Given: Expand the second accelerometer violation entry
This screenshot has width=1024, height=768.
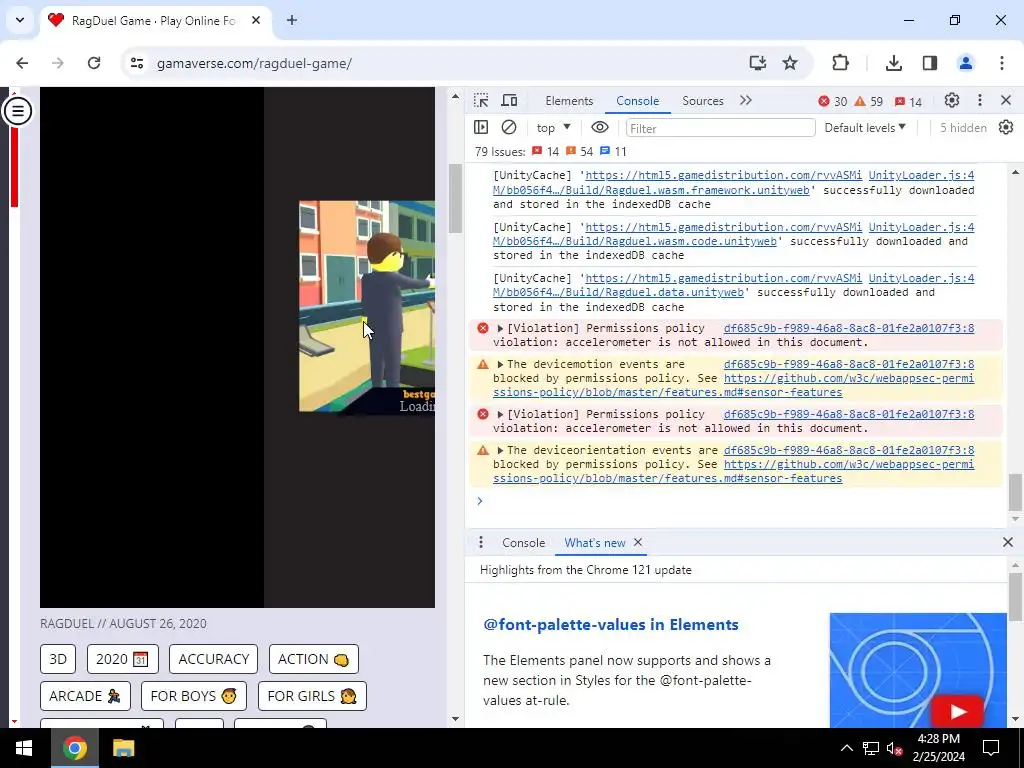Looking at the screenshot, I should pos(500,415).
